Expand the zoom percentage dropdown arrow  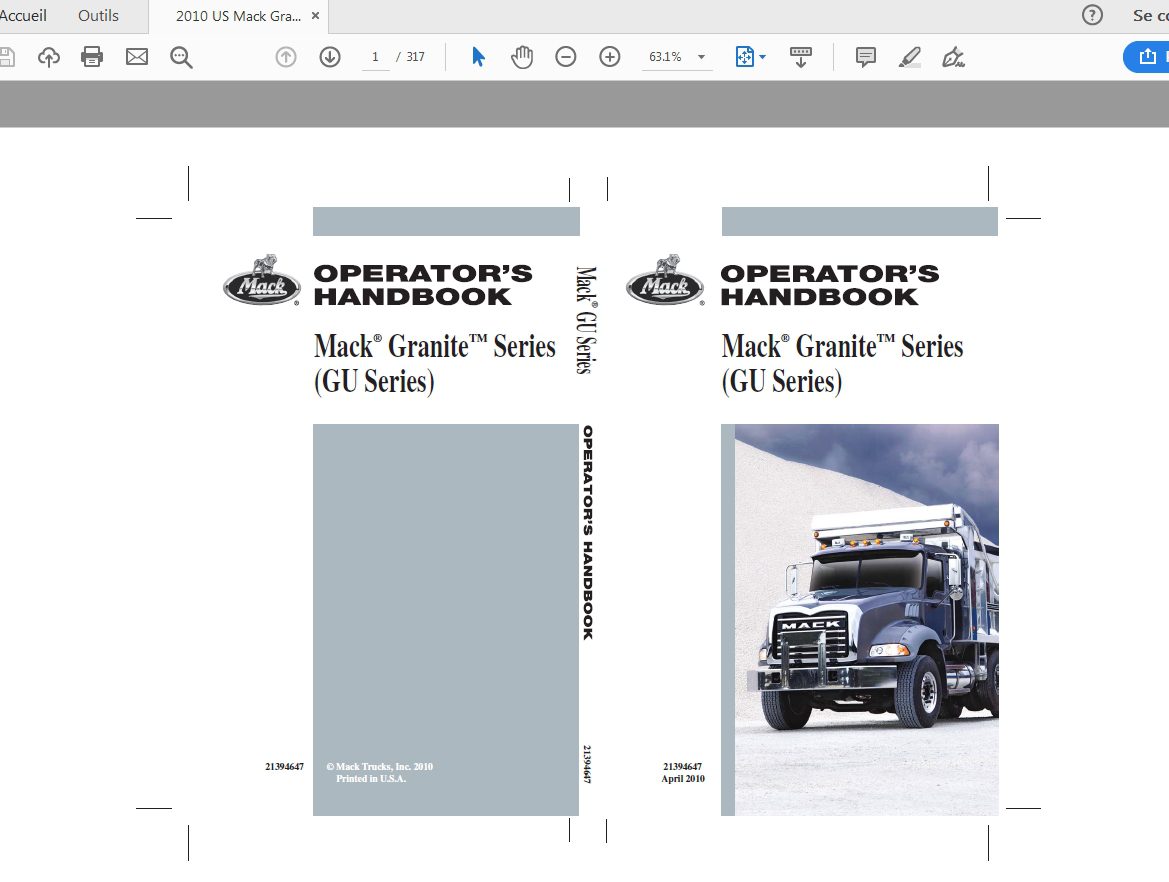701,57
